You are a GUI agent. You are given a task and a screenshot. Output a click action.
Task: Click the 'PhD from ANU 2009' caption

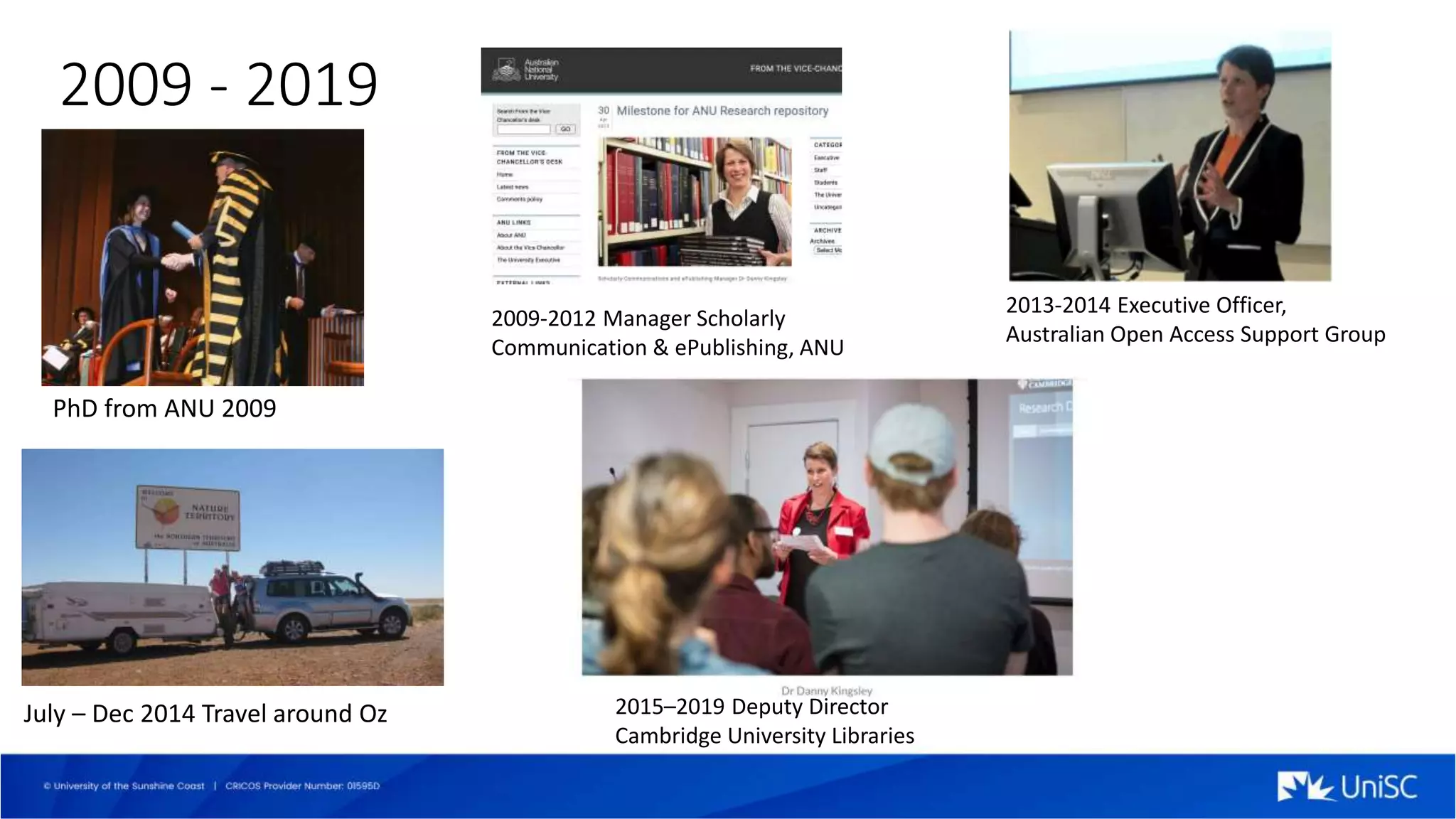[164, 409]
